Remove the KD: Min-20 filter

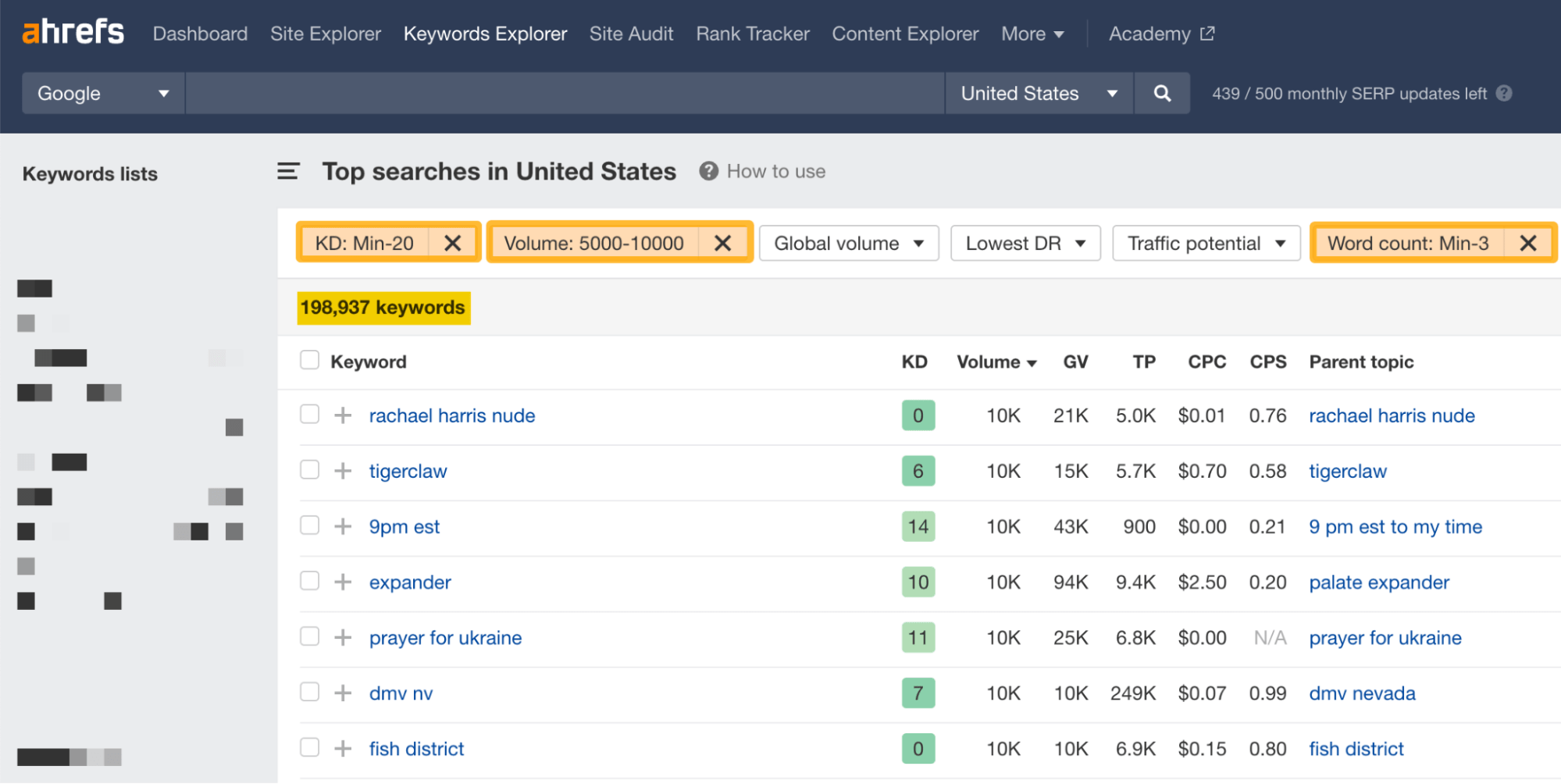[x=453, y=242]
